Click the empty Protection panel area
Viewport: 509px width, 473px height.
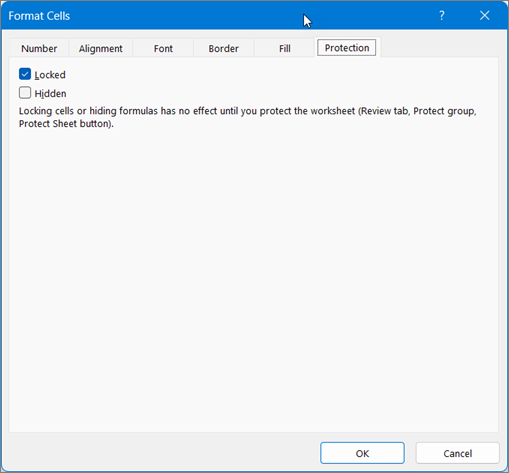[x=253, y=280]
